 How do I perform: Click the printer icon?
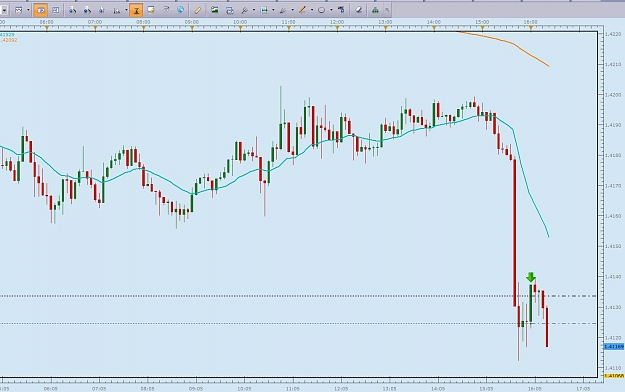pos(230,10)
